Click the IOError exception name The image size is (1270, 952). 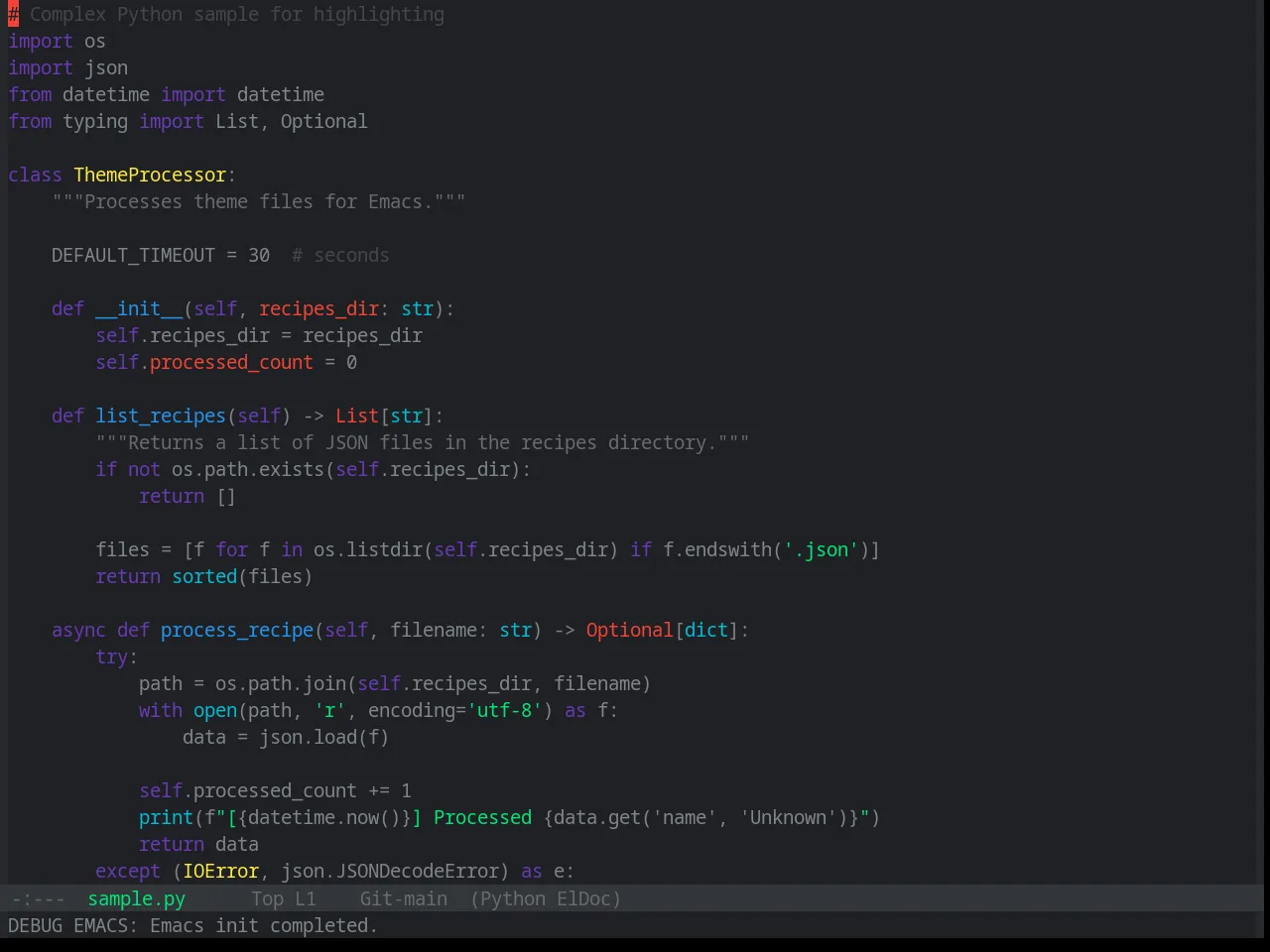(x=220, y=871)
